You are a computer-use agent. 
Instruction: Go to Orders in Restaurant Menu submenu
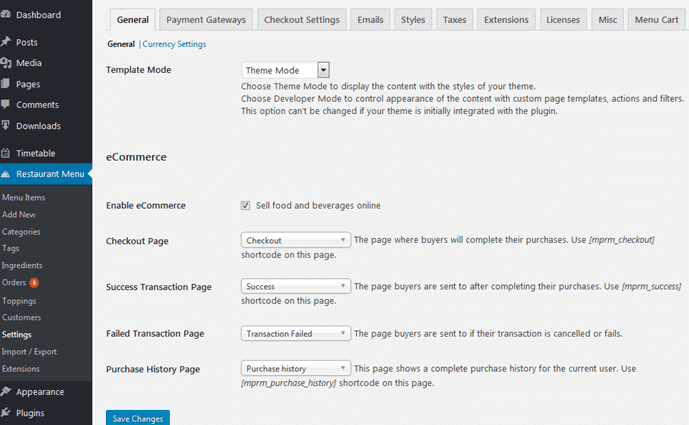pyautogui.click(x=15, y=282)
